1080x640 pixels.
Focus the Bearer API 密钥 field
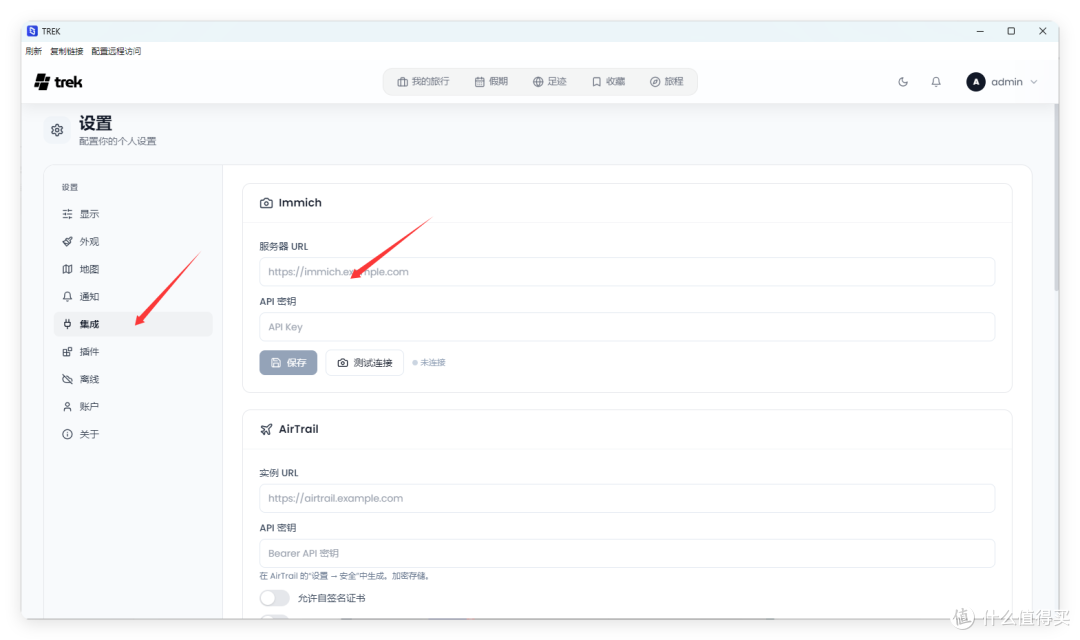pos(627,553)
